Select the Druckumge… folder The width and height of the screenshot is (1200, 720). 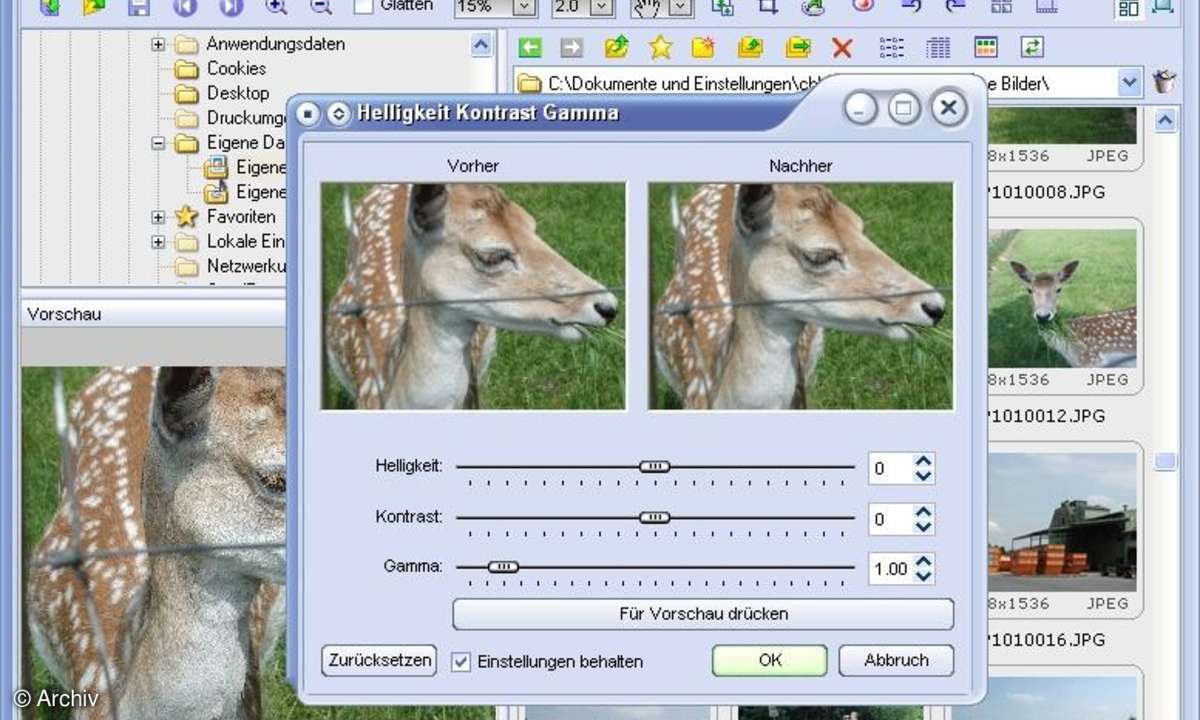[x=246, y=118]
